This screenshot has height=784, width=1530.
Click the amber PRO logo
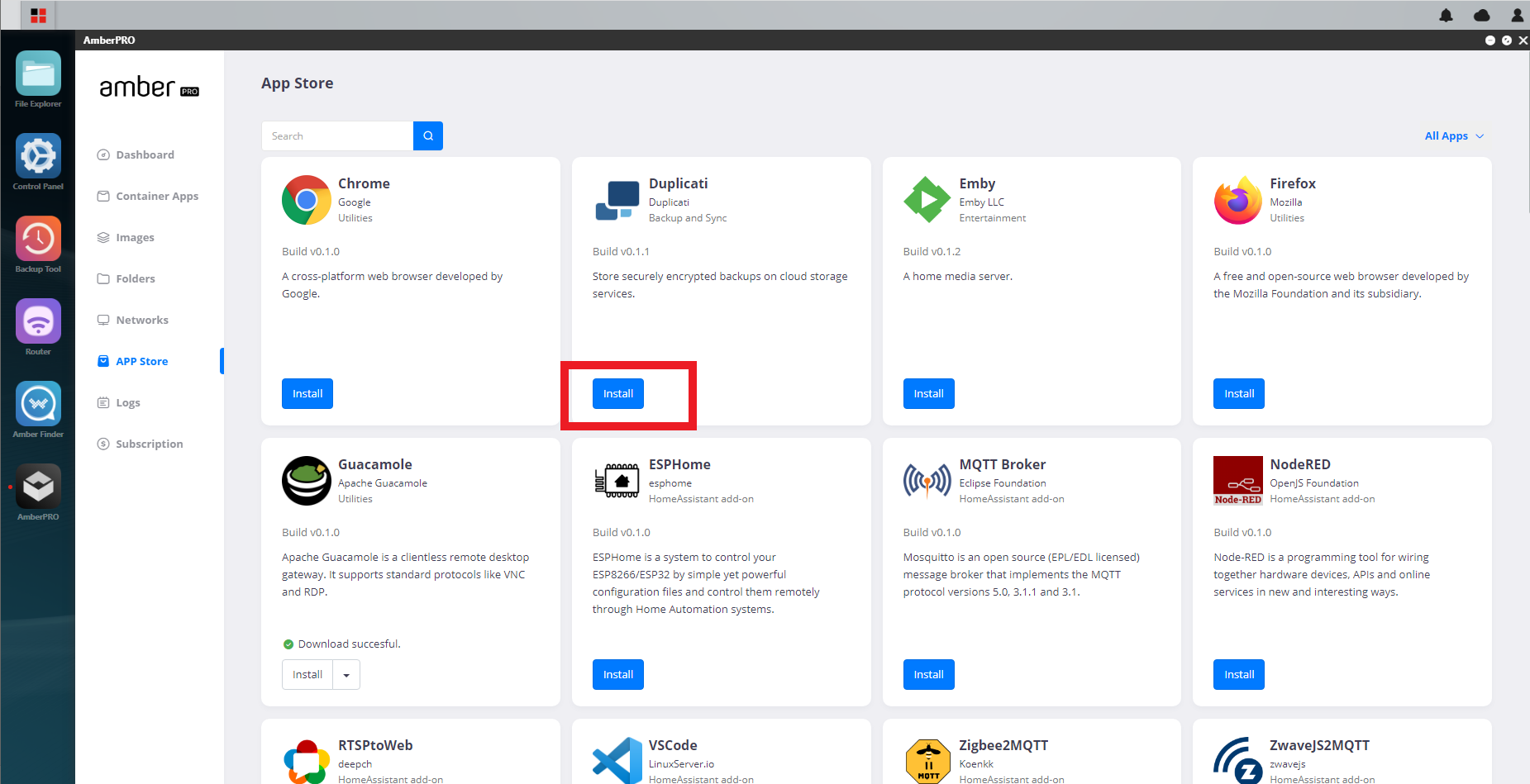pos(150,87)
